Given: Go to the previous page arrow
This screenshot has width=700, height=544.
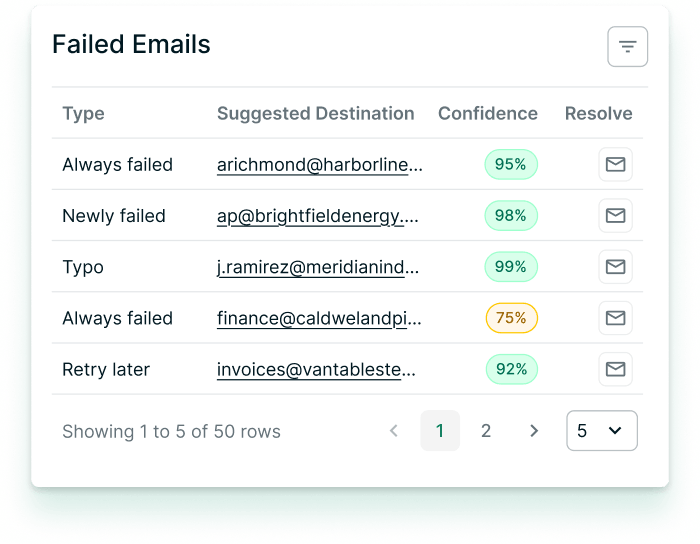Looking at the screenshot, I should pyautogui.click(x=394, y=431).
